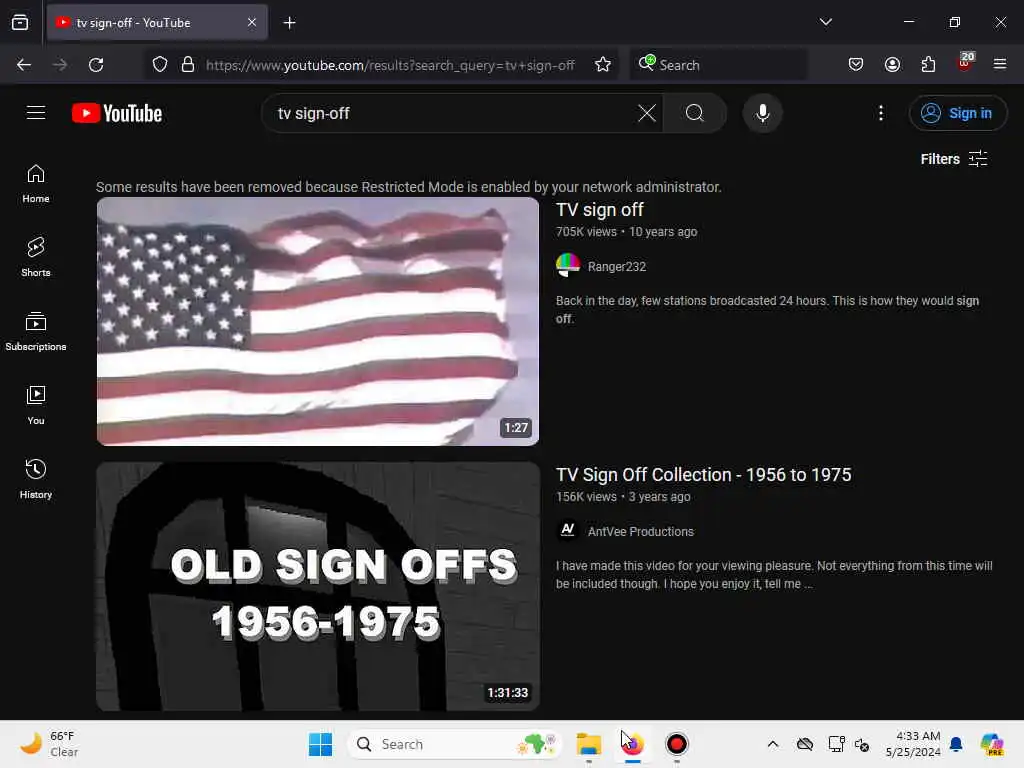Click the first video description about sign offs
This screenshot has width=1024, height=768.
(x=767, y=310)
